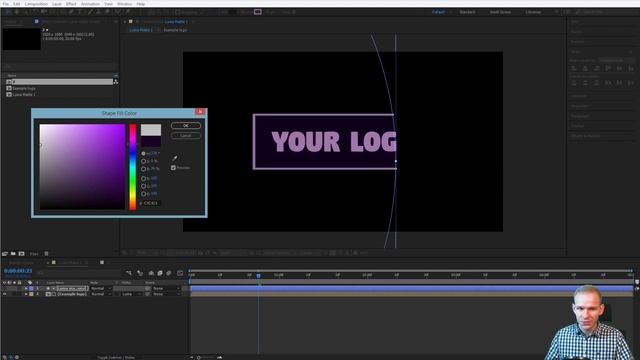The width and height of the screenshot is (640, 360).
Task: Open Parent dropdown for layer 1
Action: [166, 288]
